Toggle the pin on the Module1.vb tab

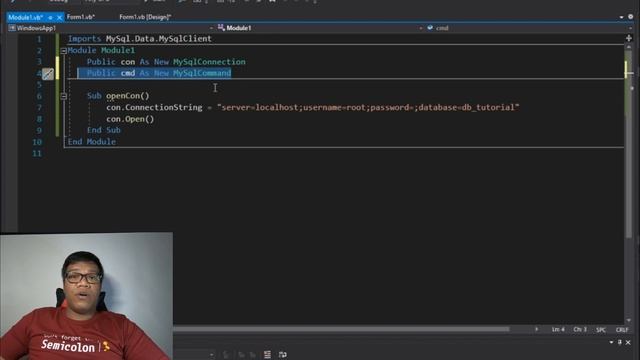point(50,17)
